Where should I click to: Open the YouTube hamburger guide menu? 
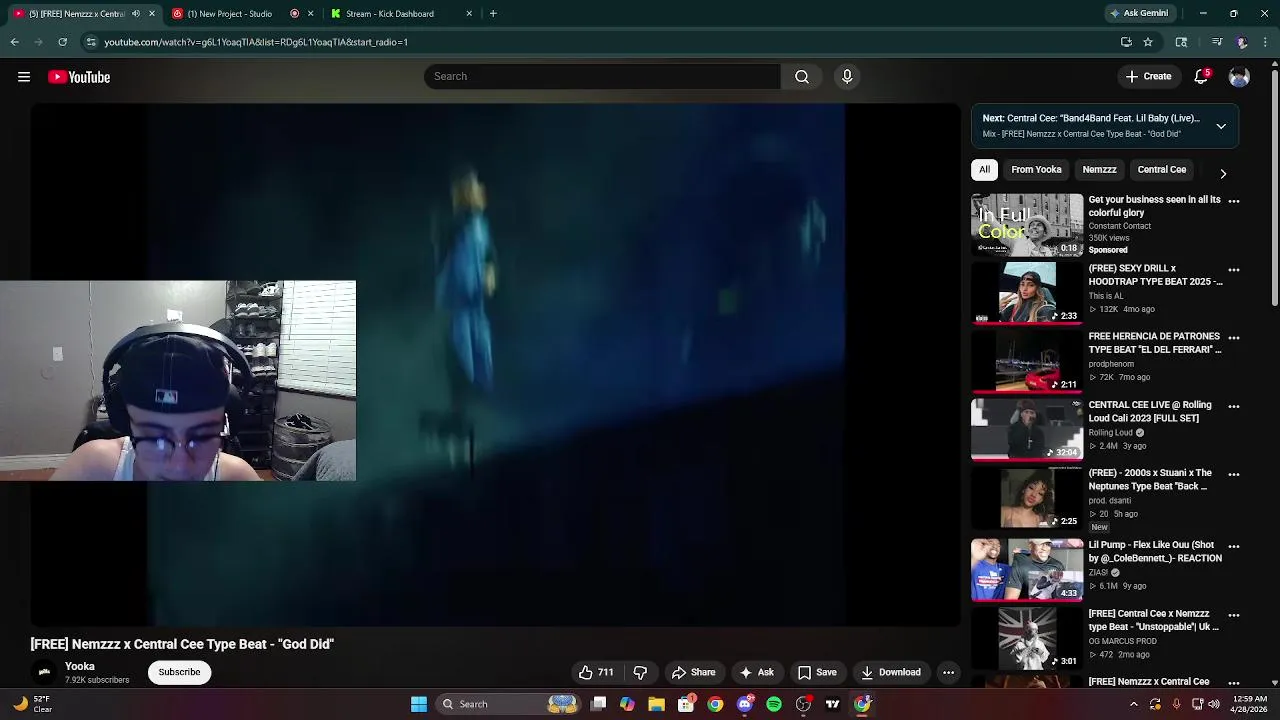tap(24, 77)
